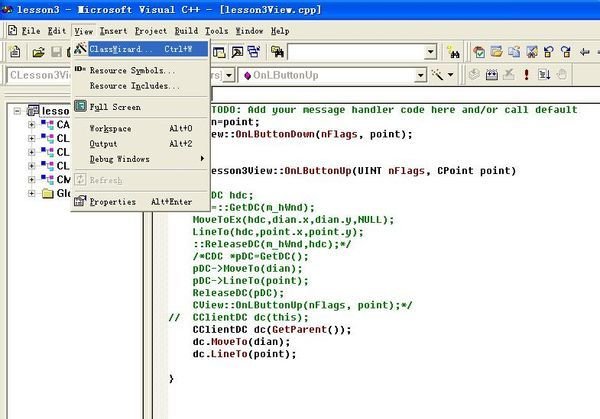Viewport: 600px width, 419px height.
Task: Open the Help menu
Action: 280,31
